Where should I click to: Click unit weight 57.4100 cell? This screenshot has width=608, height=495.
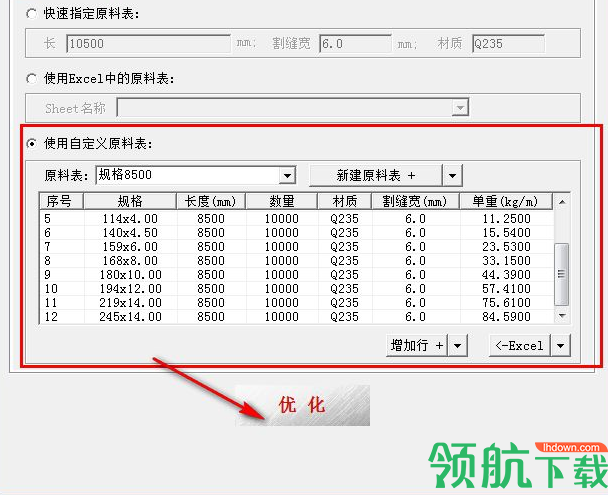506,288
